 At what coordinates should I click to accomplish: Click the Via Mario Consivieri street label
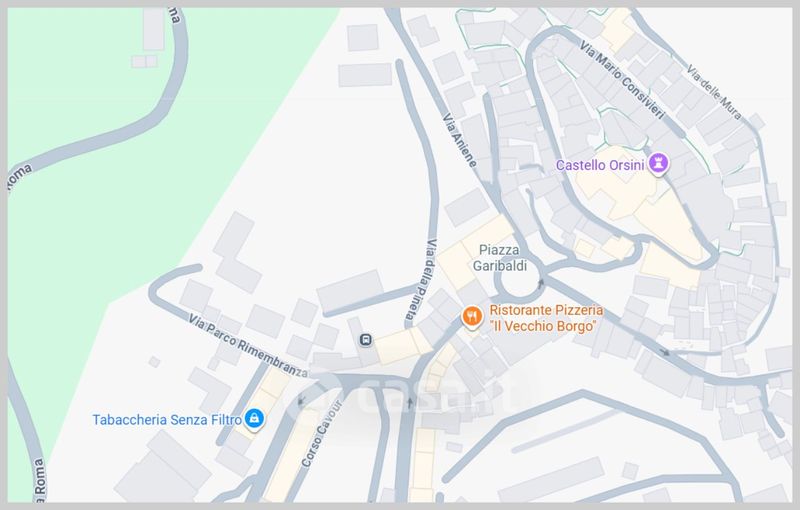pyautogui.click(x=622, y=80)
